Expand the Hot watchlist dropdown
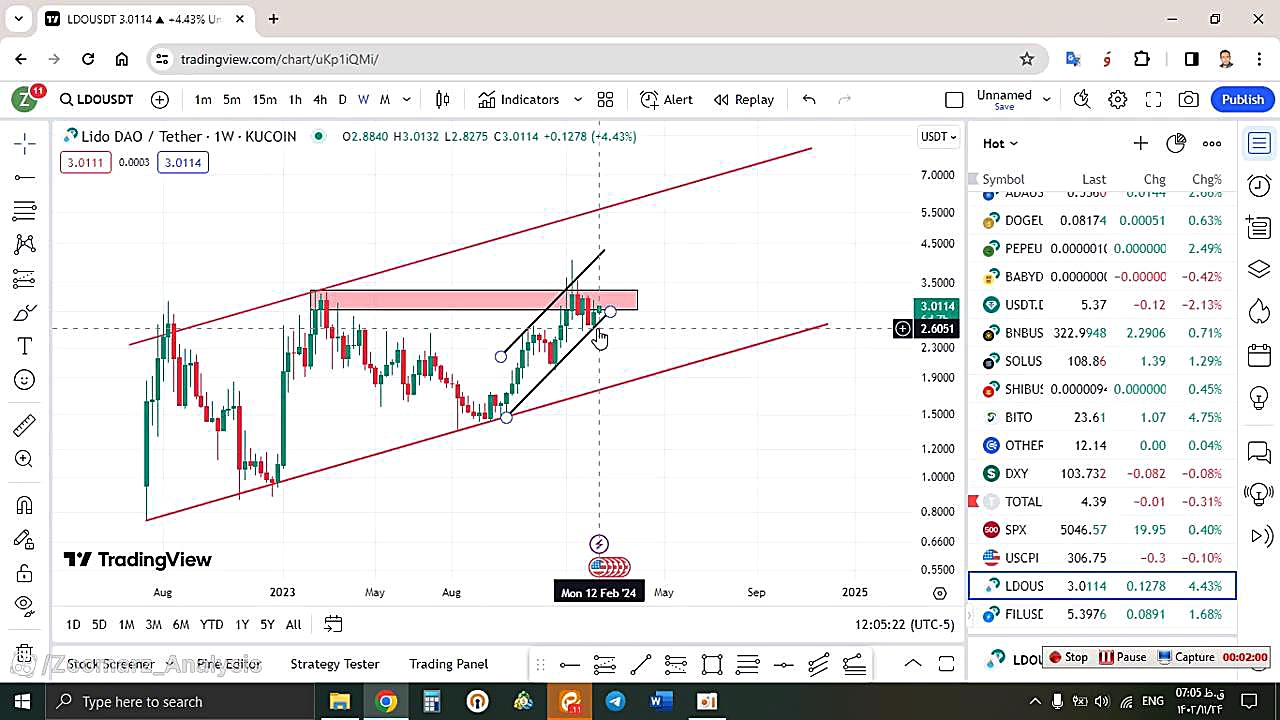The height and width of the screenshot is (720, 1280). pos(1001,143)
